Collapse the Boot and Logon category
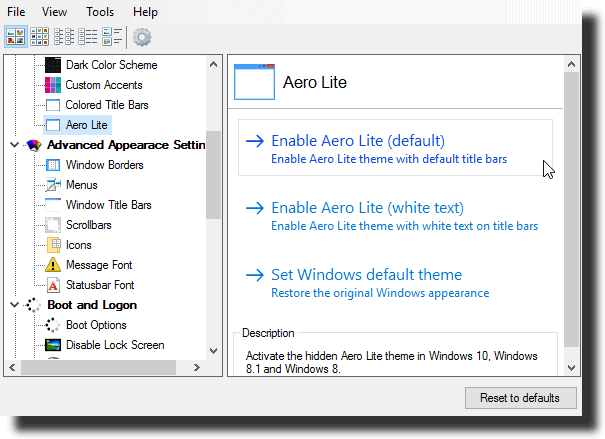Image resolution: width=605 pixels, height=439 pixels. point(14,305)
